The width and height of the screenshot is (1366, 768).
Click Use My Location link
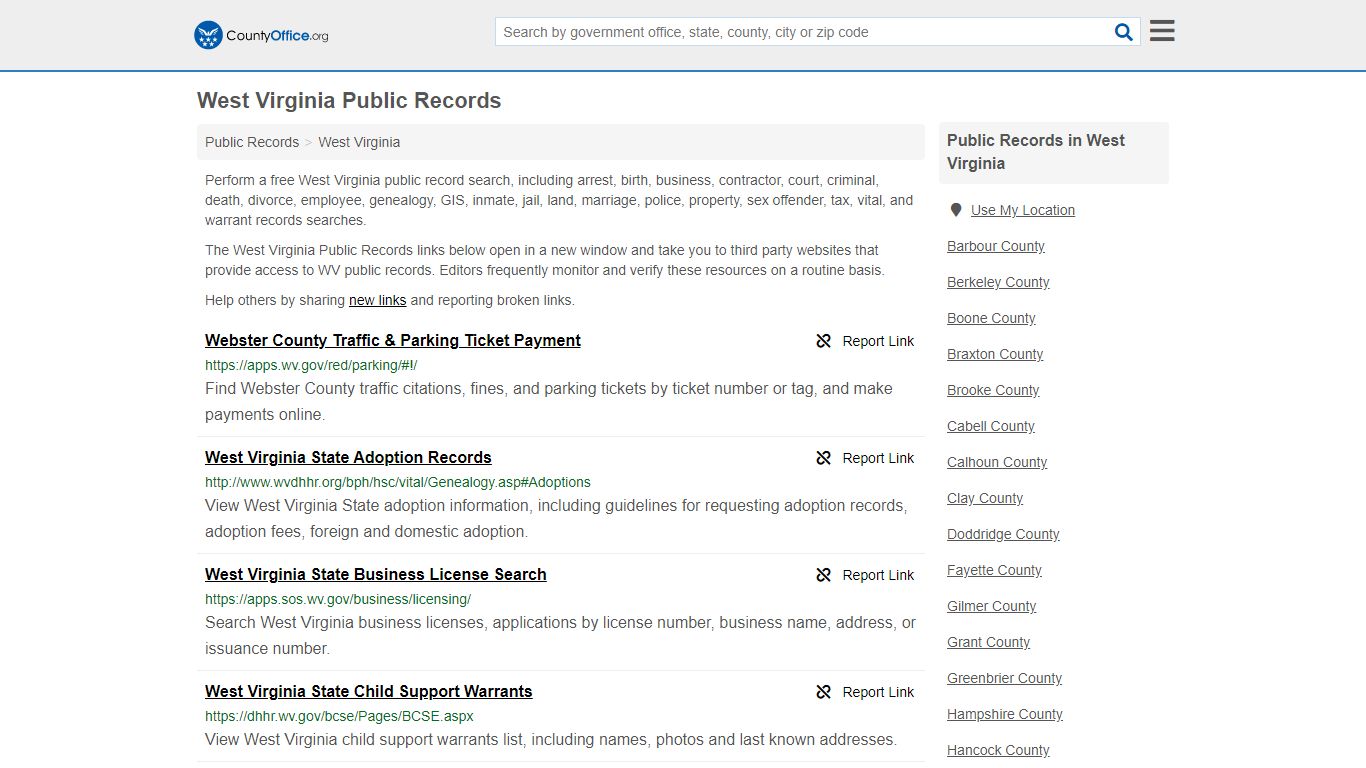click(x=1023, y=210)
